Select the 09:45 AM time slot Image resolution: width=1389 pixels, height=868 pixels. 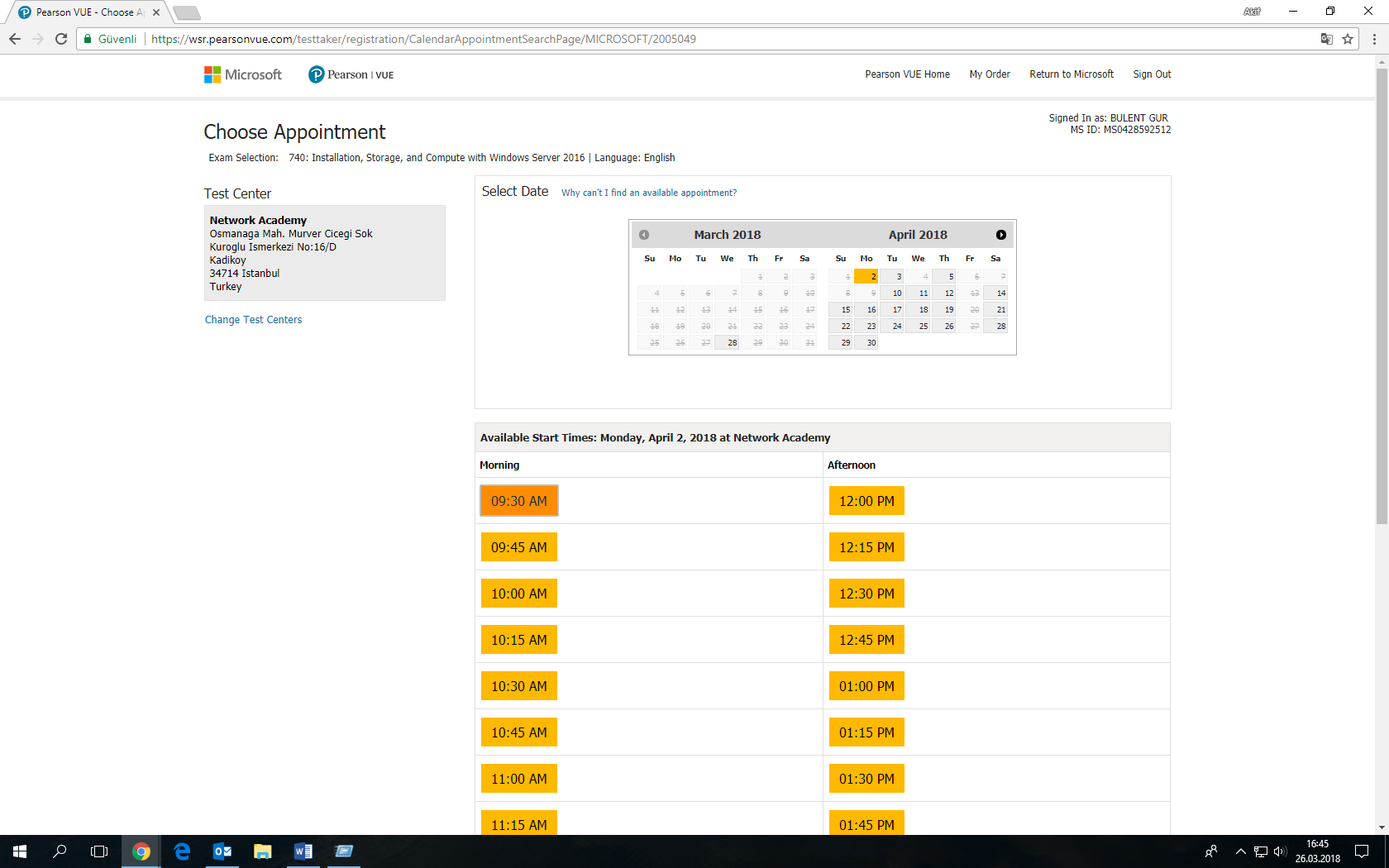tap(519, 547)
